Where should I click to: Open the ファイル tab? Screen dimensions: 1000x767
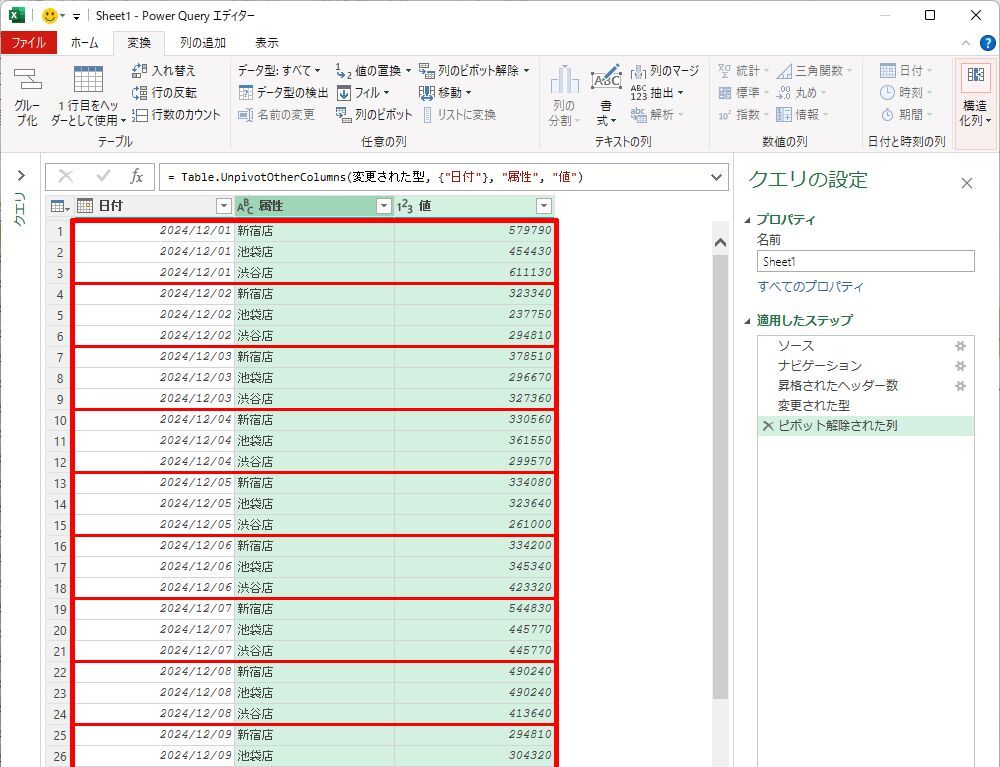tap(28, 43)
